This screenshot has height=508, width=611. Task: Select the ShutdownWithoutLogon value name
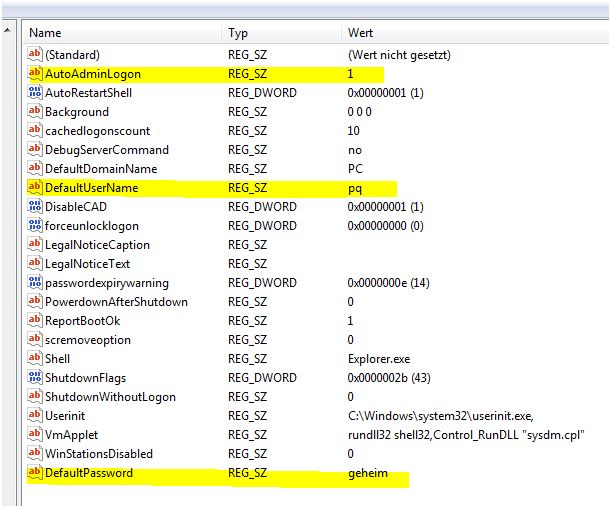pyautogui.click(x=110, y=397)
